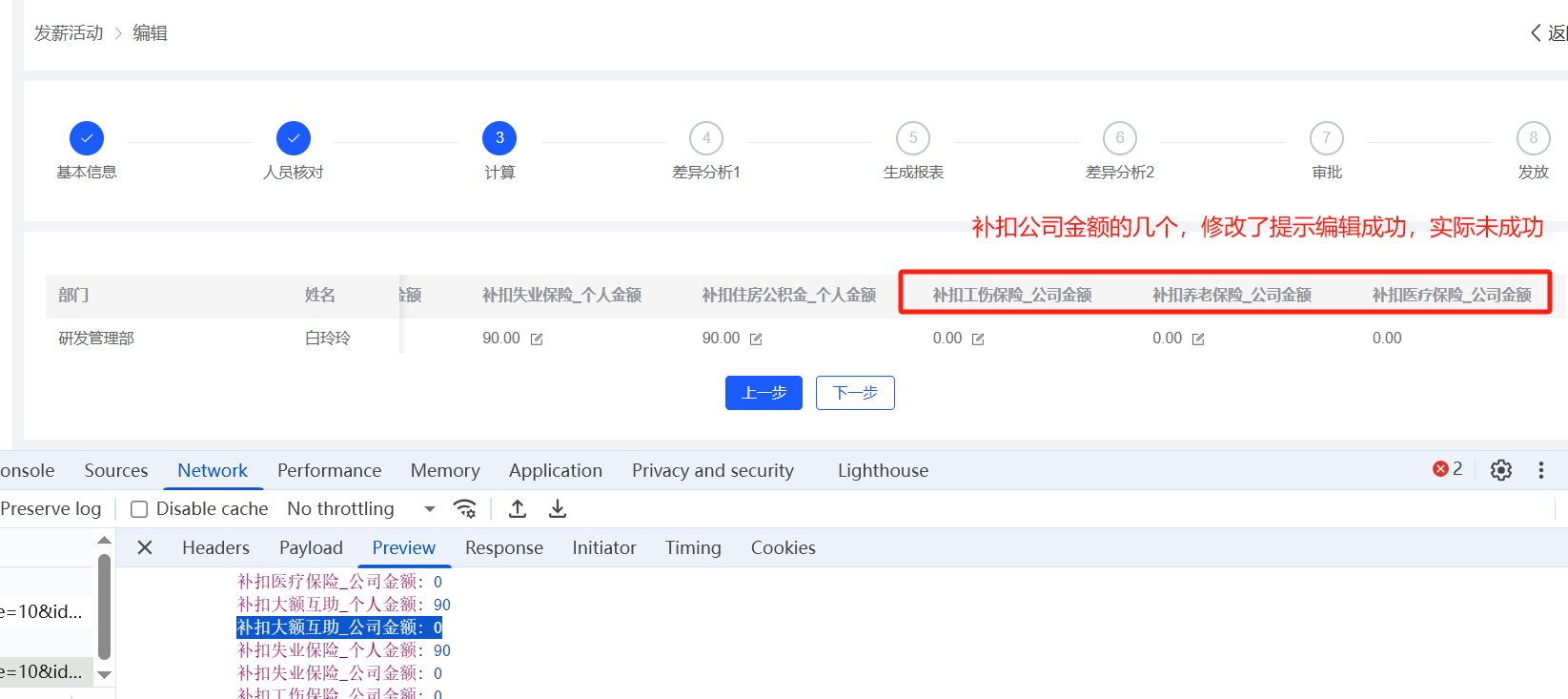
Task: Click edit icon beside 补扣工伤保险_公司金额 value 0.00
Action: pos(978,339)
